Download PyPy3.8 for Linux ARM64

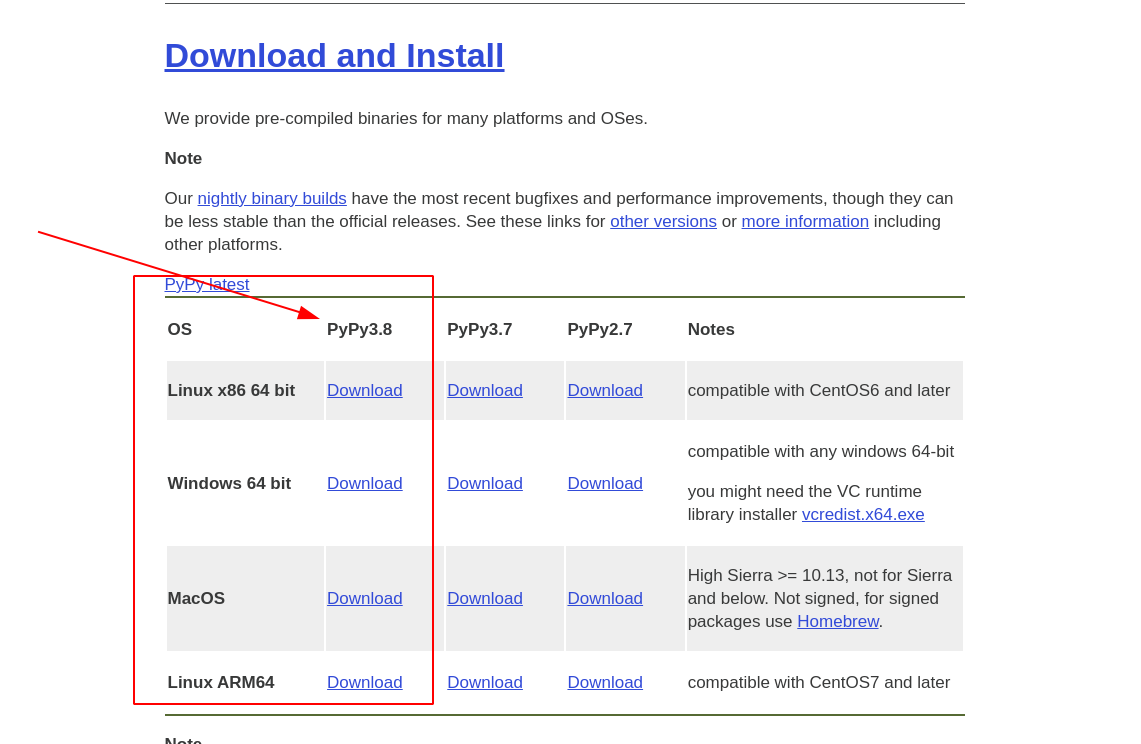pyautogui.click(x=365, y=683)
